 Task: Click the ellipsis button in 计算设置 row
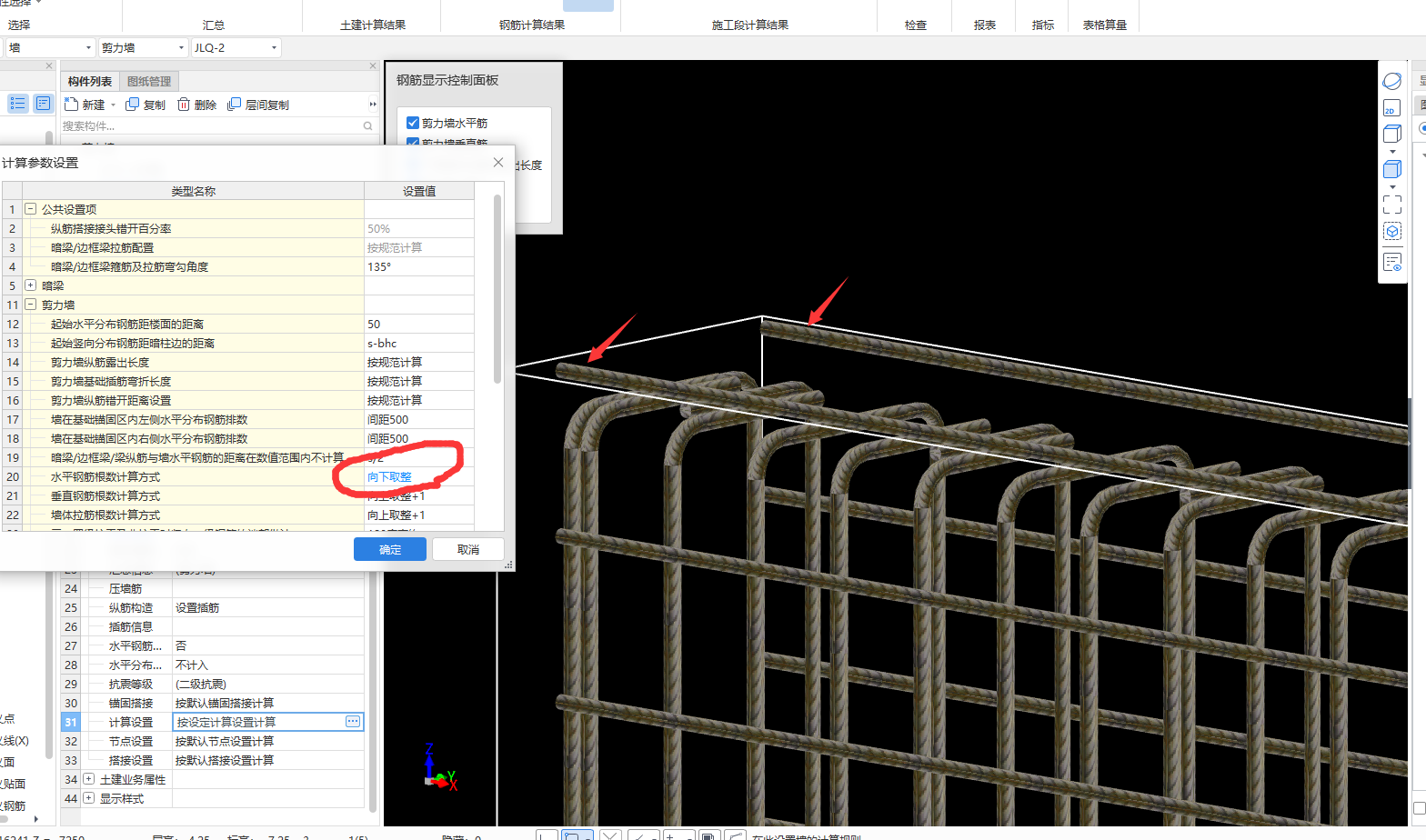point(353,722)
